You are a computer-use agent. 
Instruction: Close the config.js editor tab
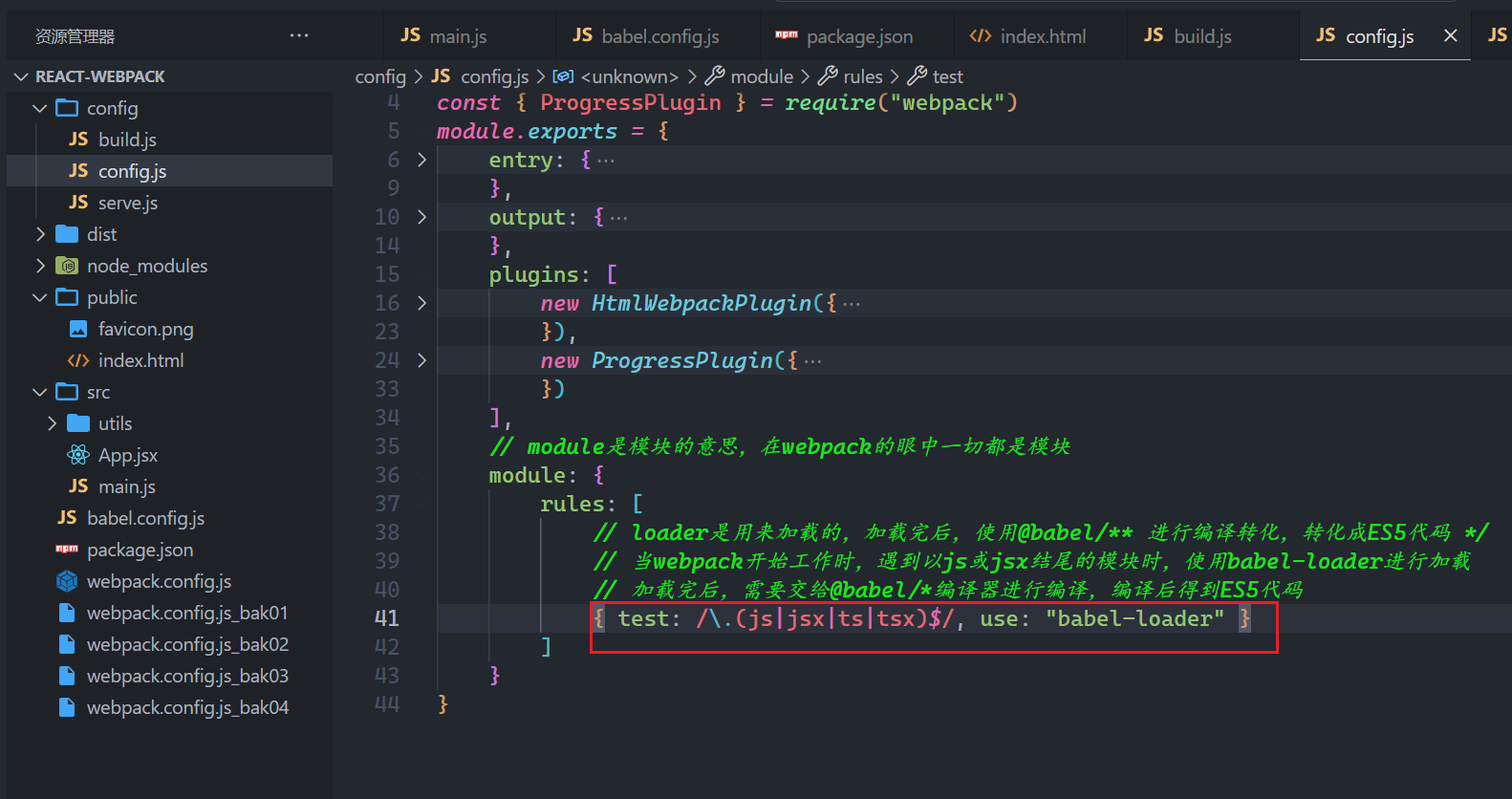[x=1450, y=35]
